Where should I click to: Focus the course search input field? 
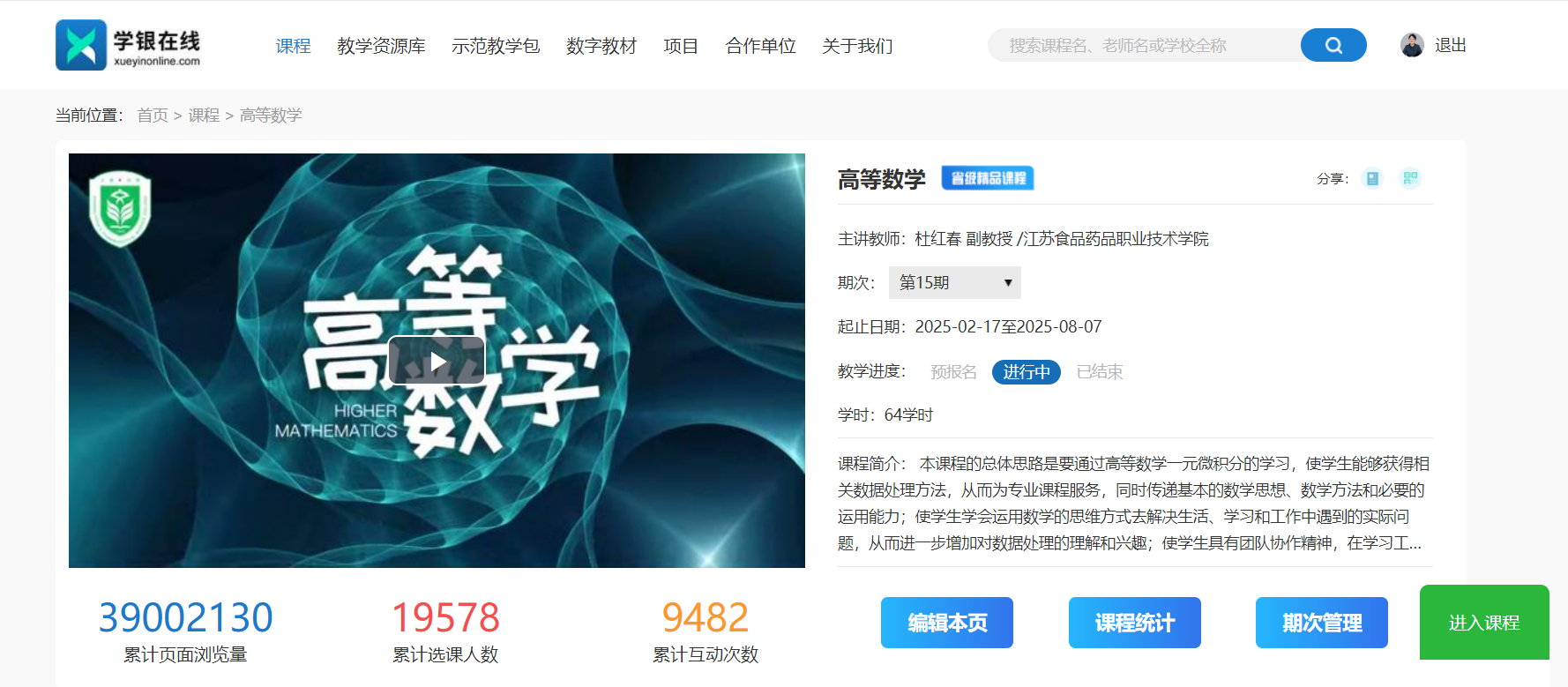tap(1145, 45)
